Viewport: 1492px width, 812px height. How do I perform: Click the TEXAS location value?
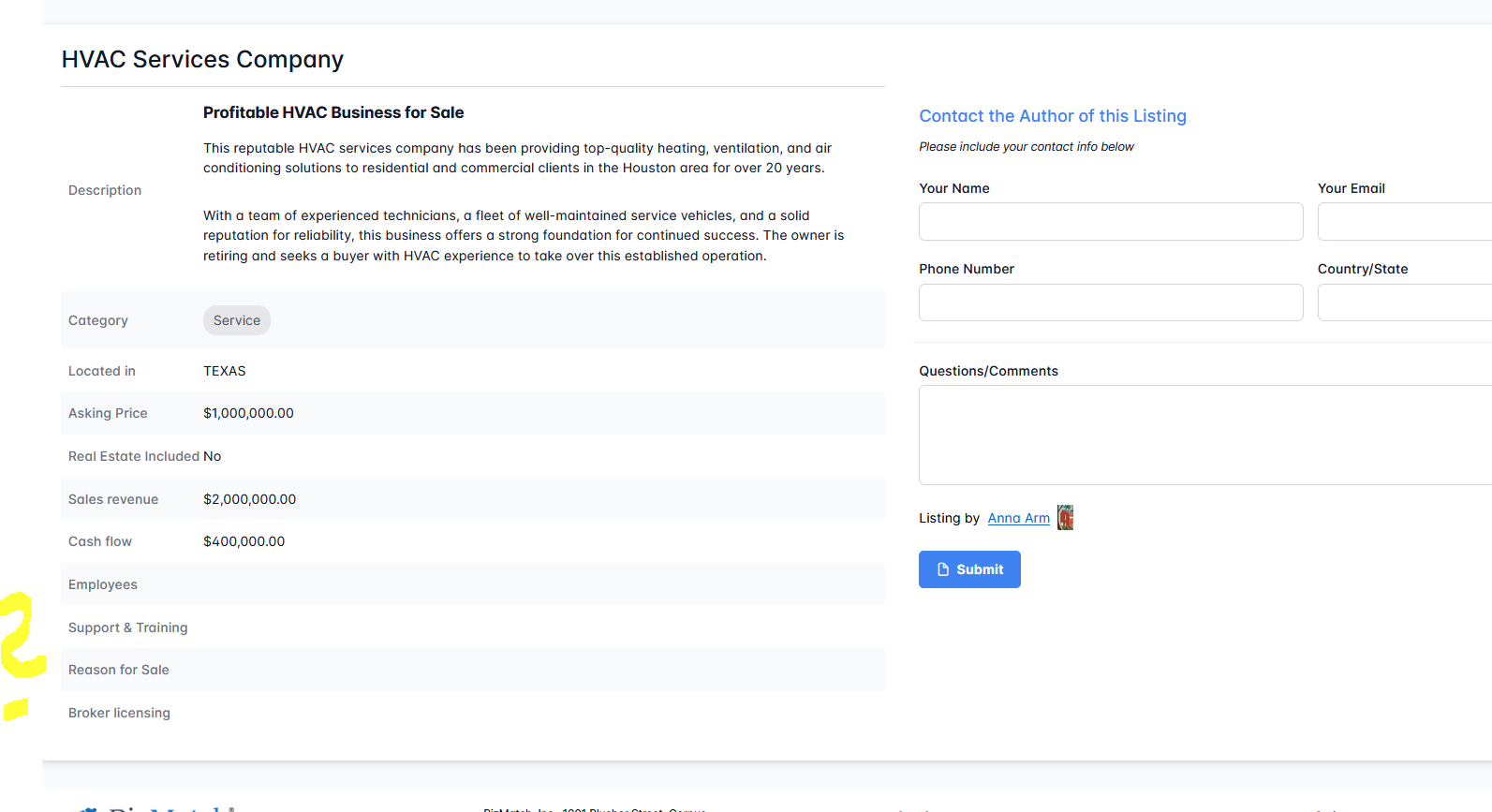[x=225, y=371]
